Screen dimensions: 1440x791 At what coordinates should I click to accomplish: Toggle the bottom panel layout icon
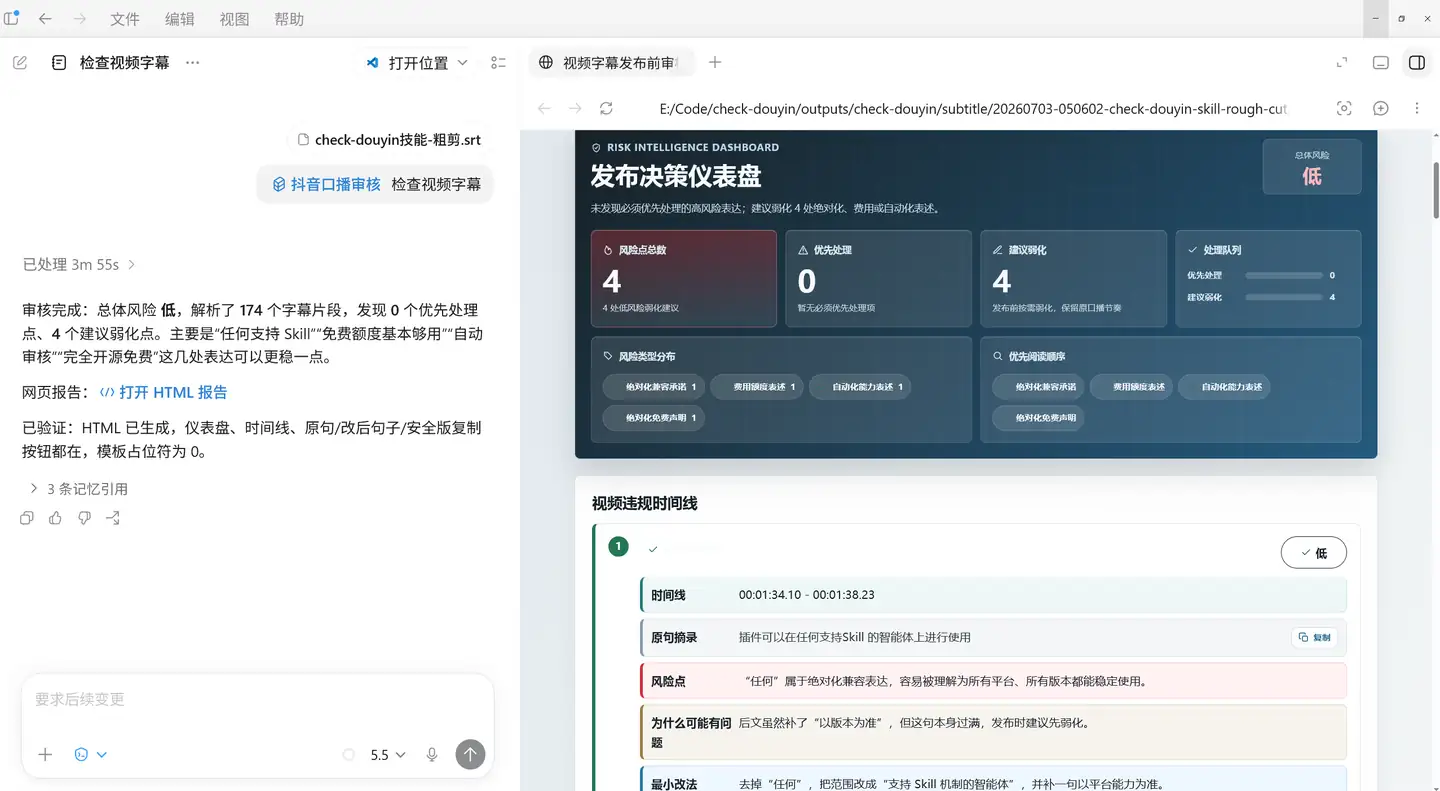1381,62
